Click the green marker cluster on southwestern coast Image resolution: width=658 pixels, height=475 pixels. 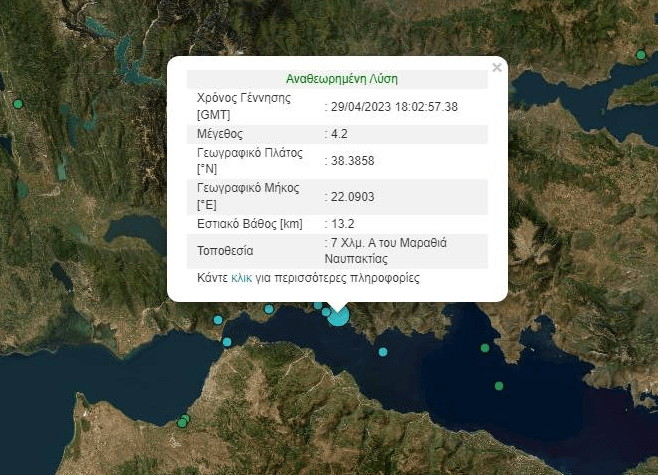click(x=183, y=421)
